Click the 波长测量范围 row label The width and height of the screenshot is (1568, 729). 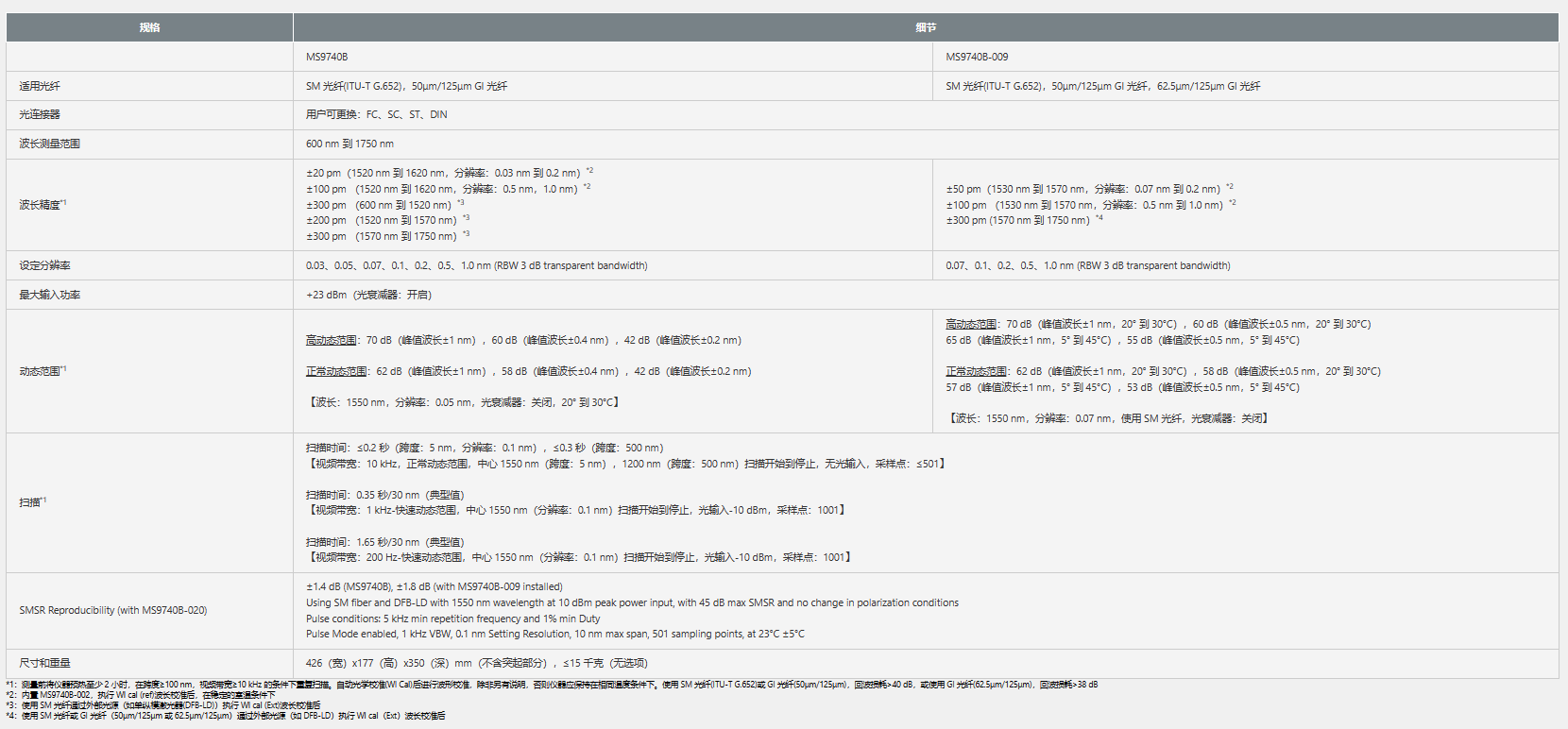(x=50, y=144)
